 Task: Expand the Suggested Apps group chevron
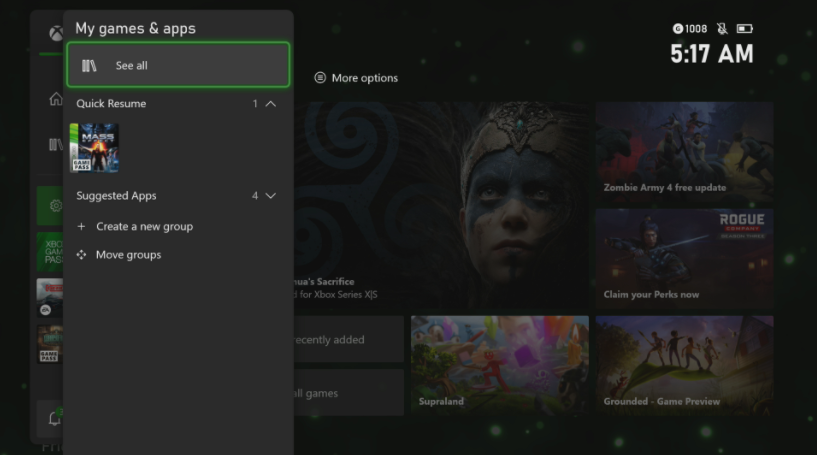[x=270, y=196]
